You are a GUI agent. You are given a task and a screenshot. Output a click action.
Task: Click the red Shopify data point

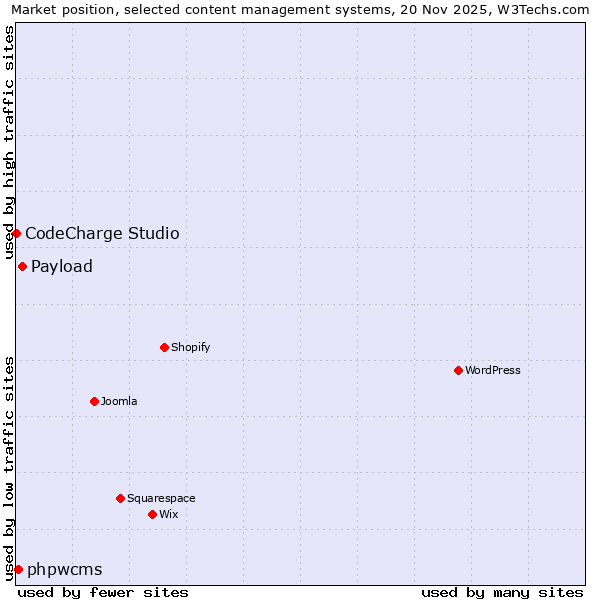[x=165, y=347]
